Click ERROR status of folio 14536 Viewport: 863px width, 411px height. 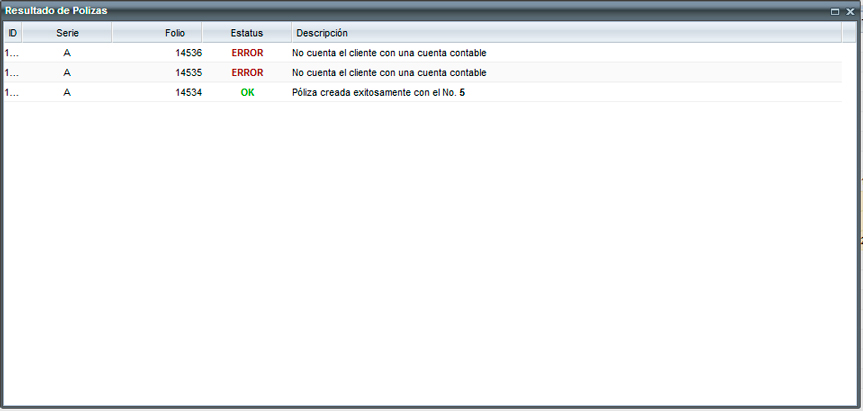pos(247,53)
